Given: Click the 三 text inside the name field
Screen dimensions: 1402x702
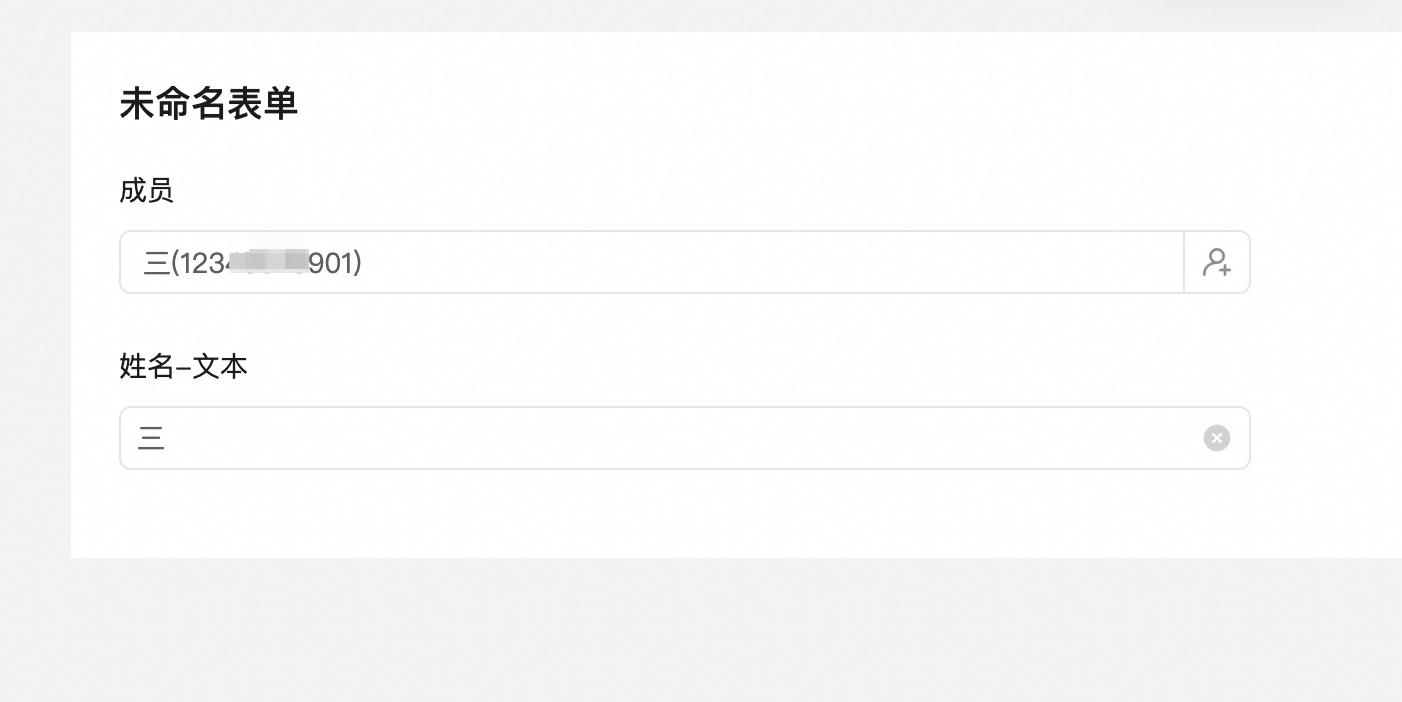Looking at the screenshot, I should [x=151, y=438].
